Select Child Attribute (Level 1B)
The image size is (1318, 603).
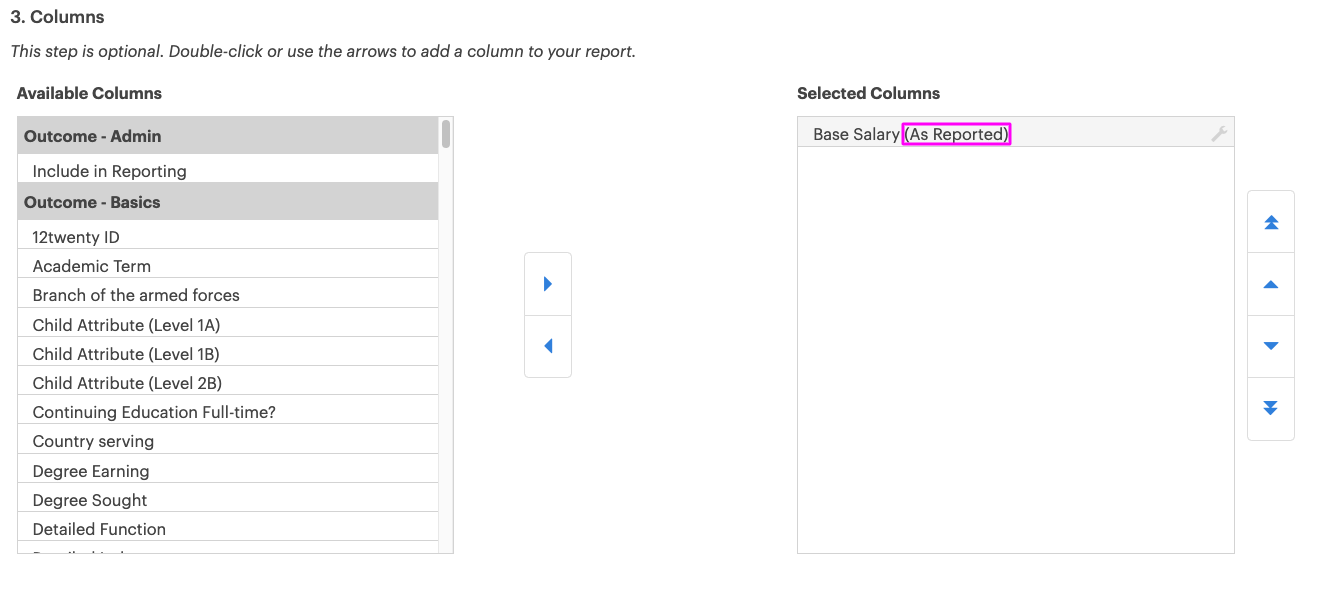point(126,354)
